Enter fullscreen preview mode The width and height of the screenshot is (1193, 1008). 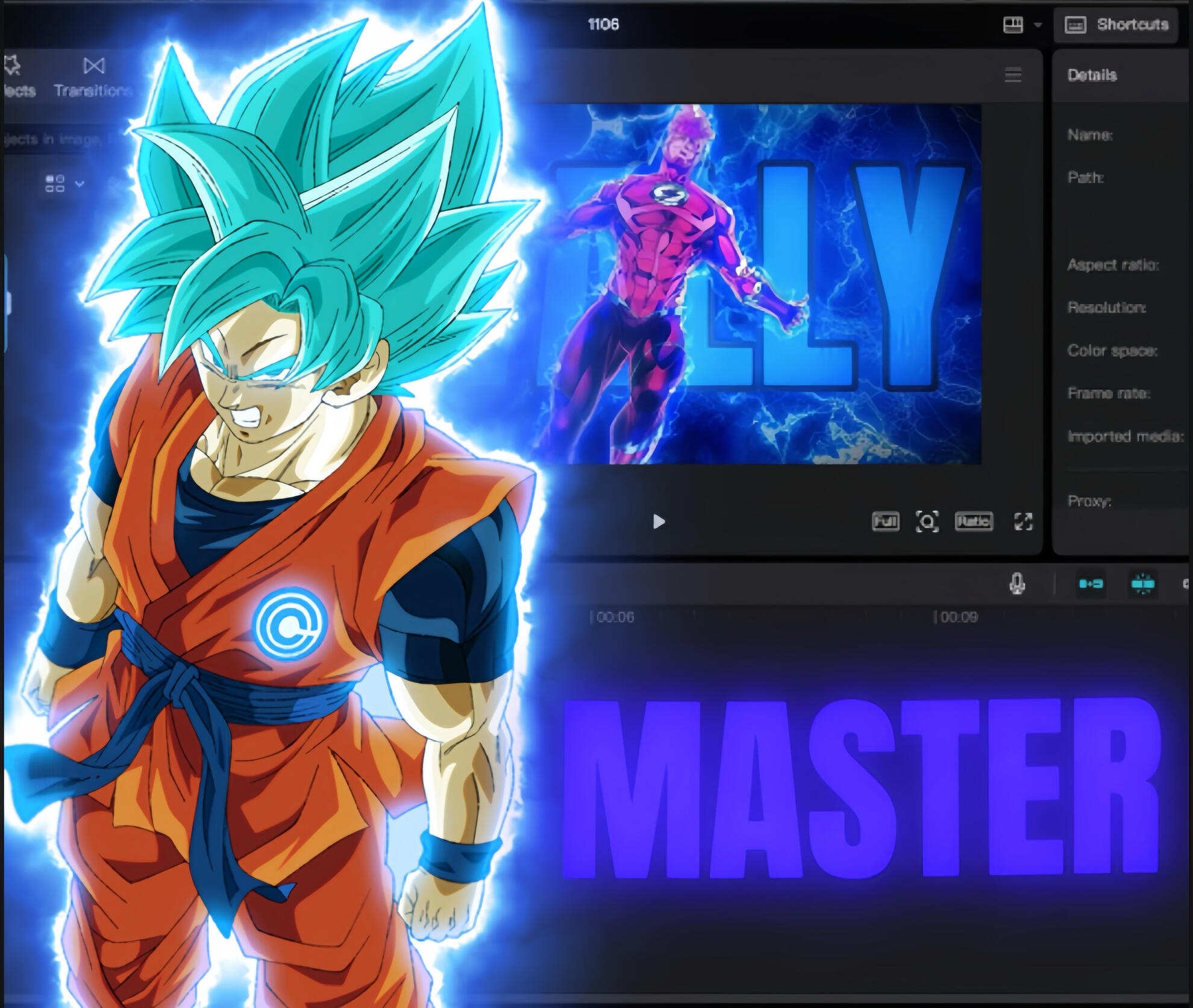pyautogui.click(x=1023, y=521)
